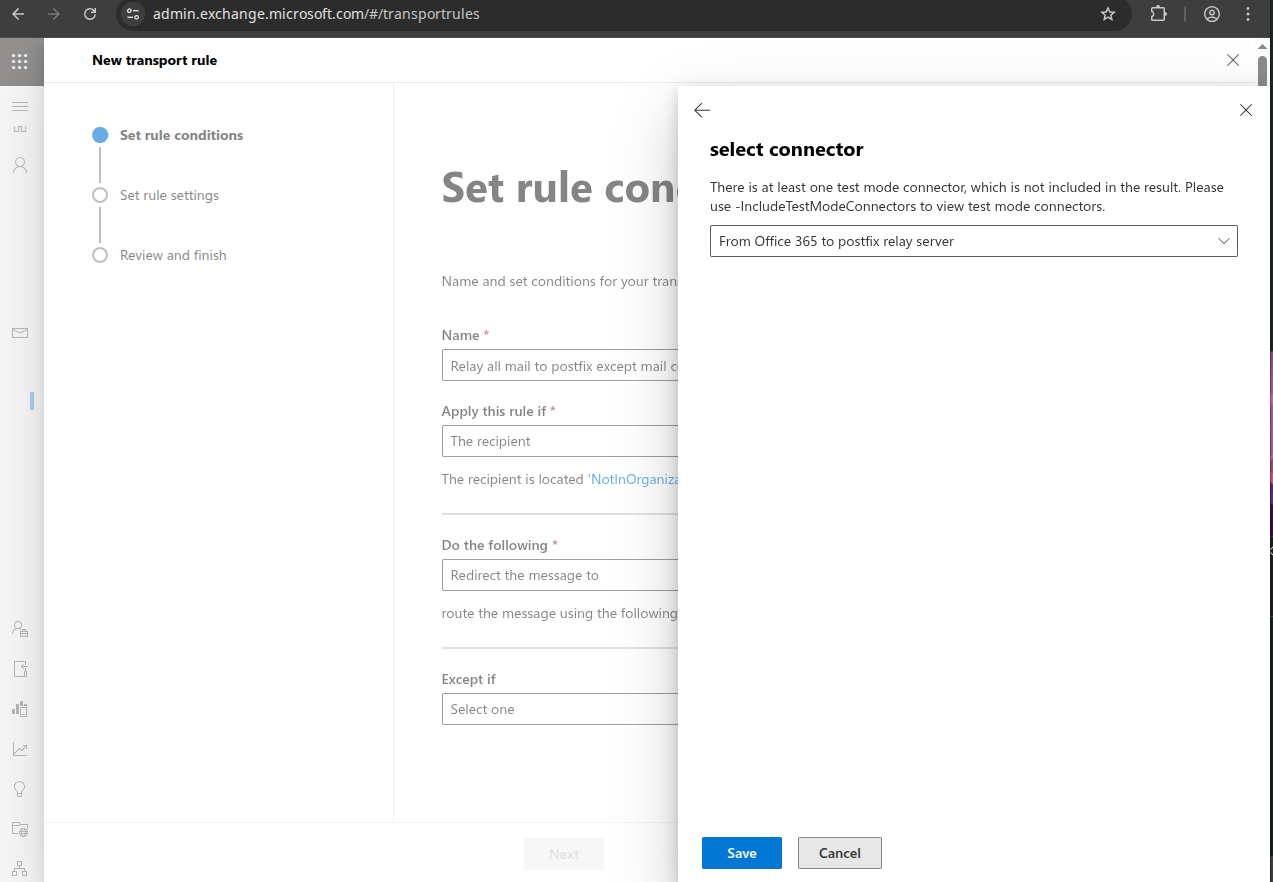This screenshot has width=1273, height=882.
Task: Open Reports chart icon in sidebar
Action: point(20,749)
